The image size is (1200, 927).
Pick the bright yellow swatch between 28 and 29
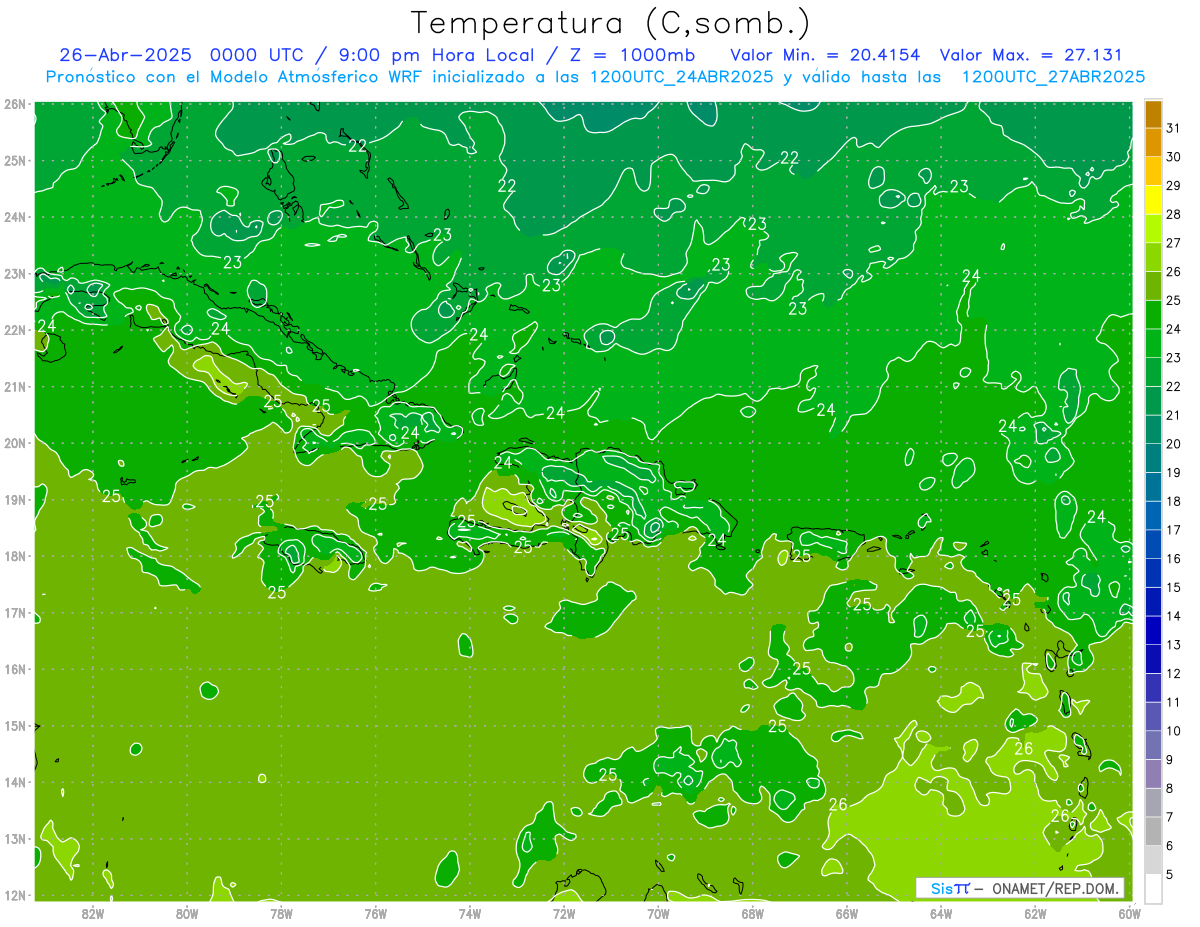[1153, 200]
